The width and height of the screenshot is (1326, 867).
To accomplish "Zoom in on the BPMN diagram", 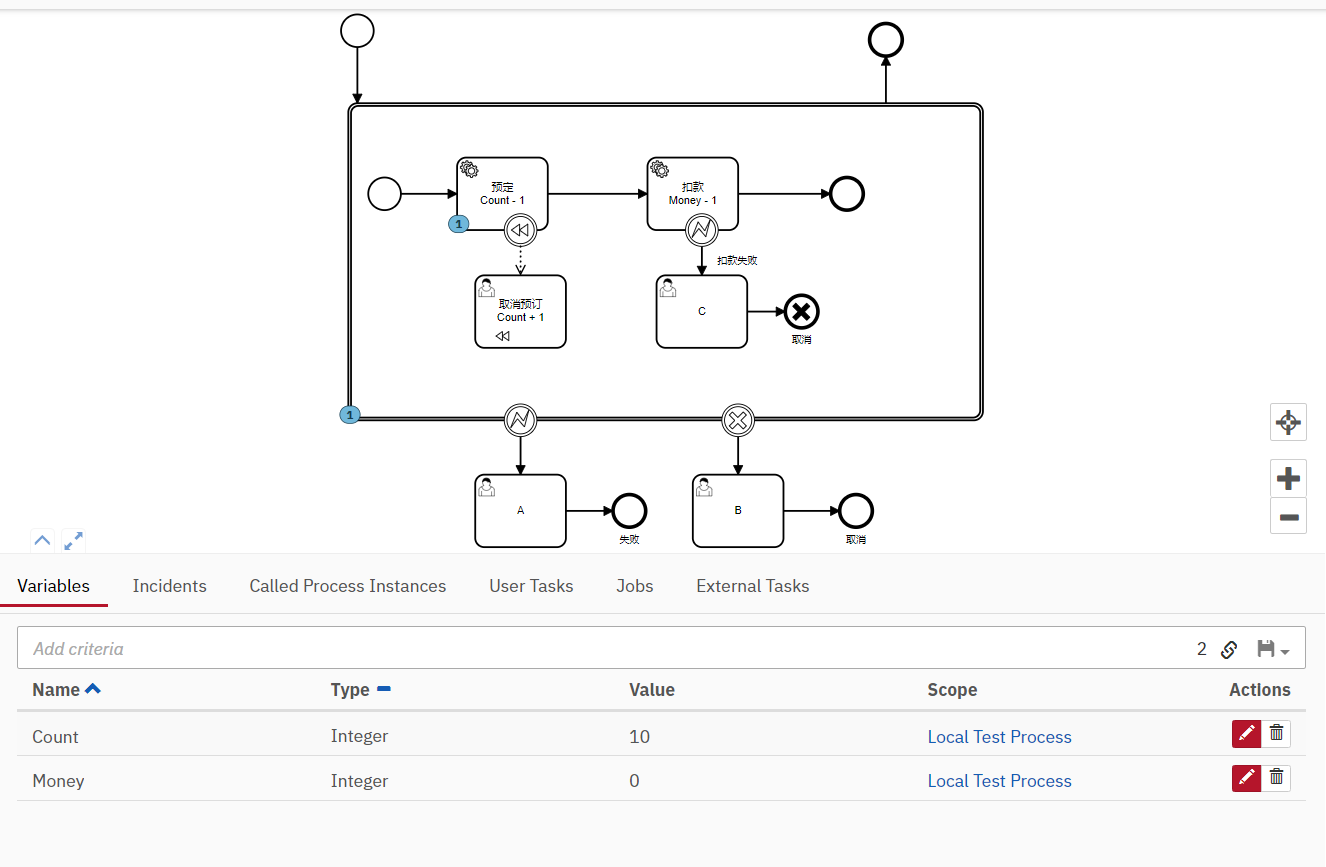I will [1288, 477].
